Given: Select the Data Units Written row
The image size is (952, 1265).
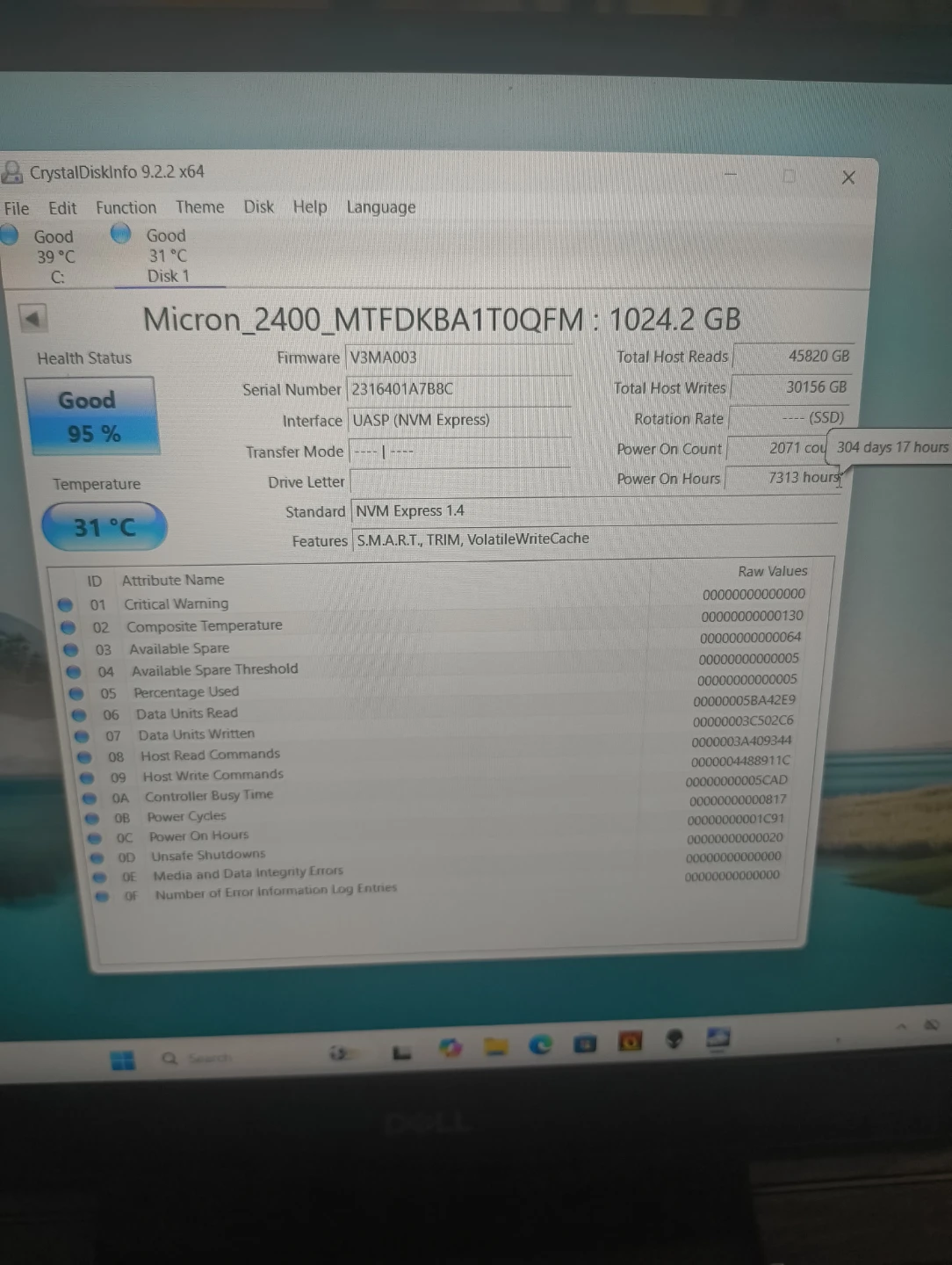Looking at the screenshot, I should tap(438, 729).
